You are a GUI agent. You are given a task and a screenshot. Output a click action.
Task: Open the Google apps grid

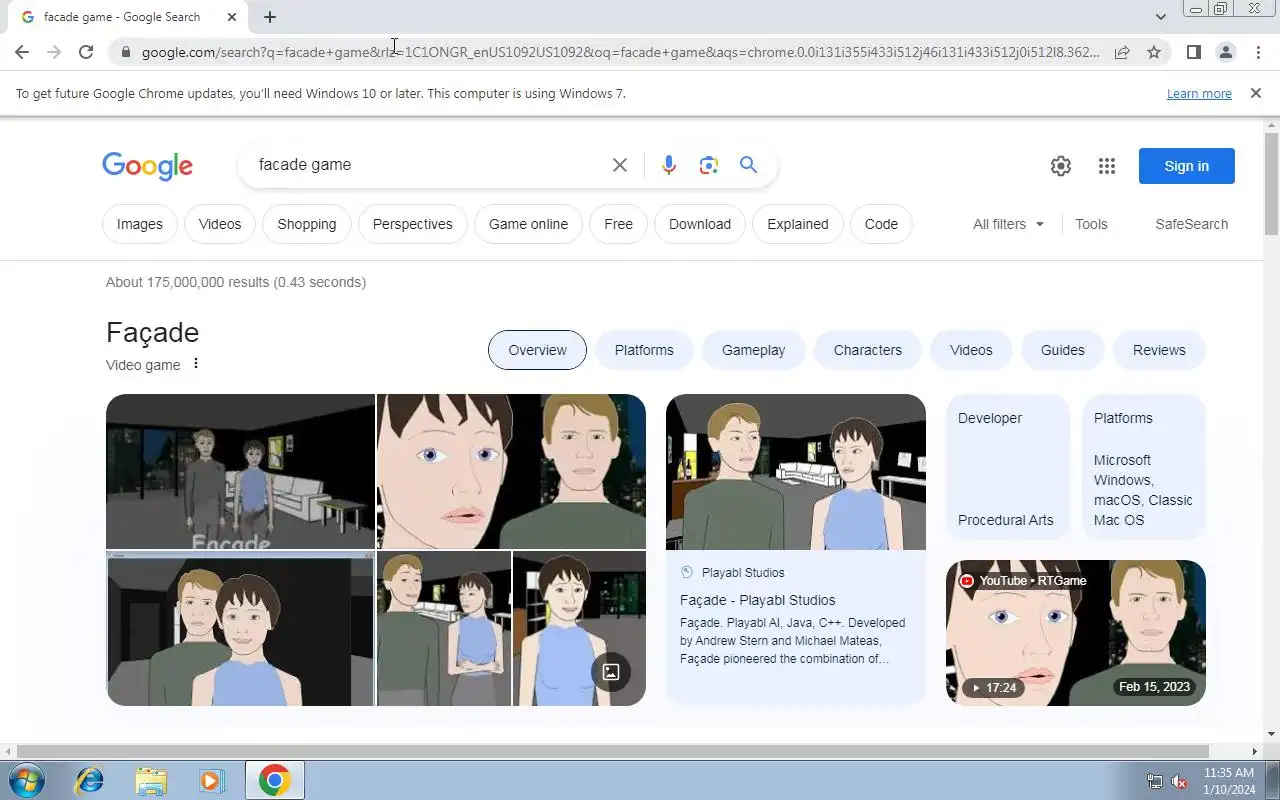point(1106,166)
